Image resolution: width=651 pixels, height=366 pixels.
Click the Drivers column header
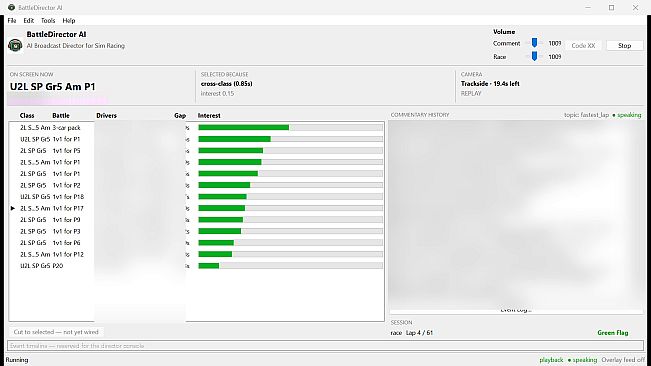[106, 115]
